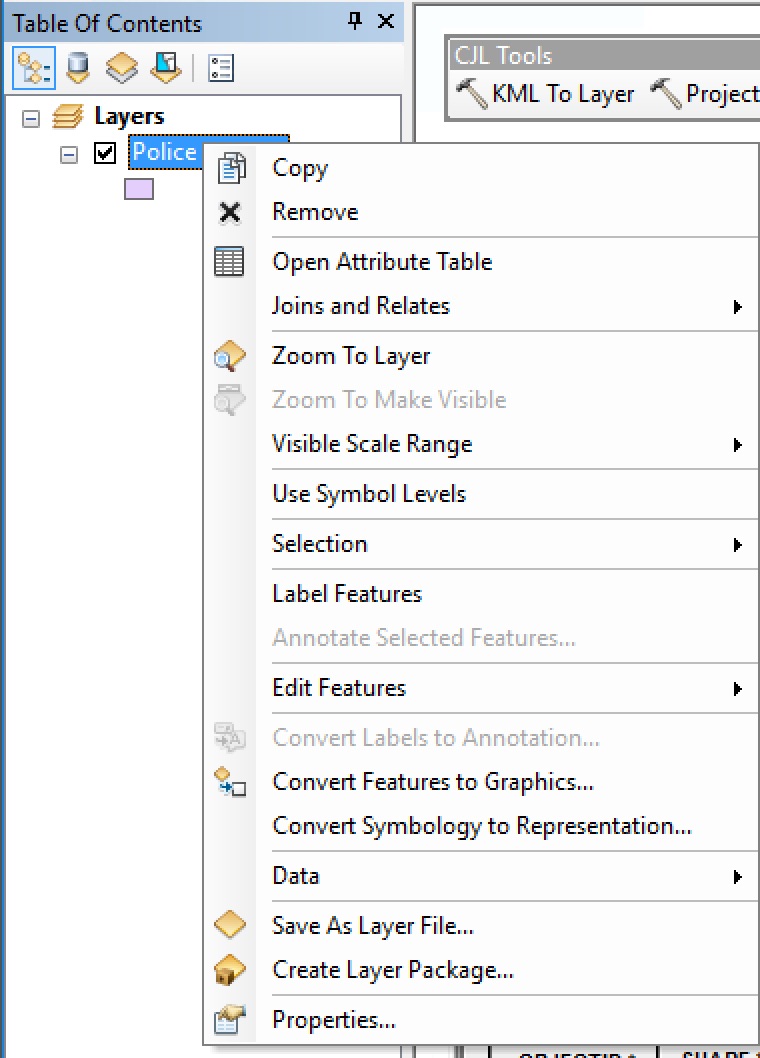Click List By Selection icon
The image size is (760, 1058).
click(x=165, y=67)
